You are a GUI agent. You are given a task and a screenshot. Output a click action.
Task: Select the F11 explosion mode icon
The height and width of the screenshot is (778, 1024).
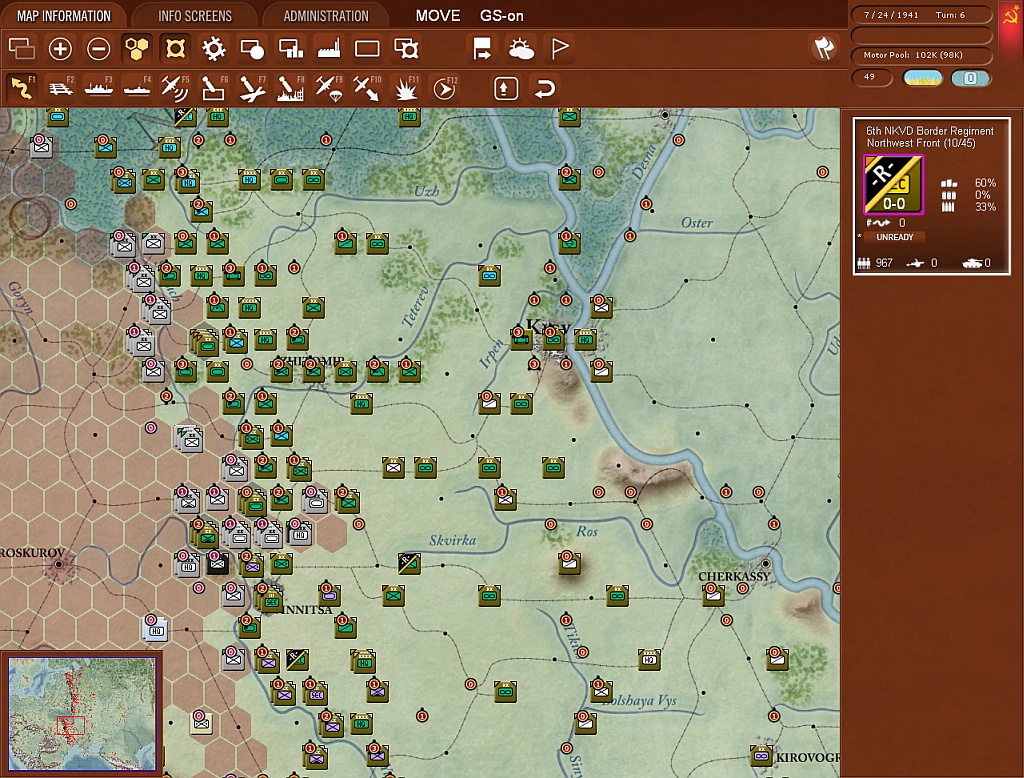coord(406,88)
